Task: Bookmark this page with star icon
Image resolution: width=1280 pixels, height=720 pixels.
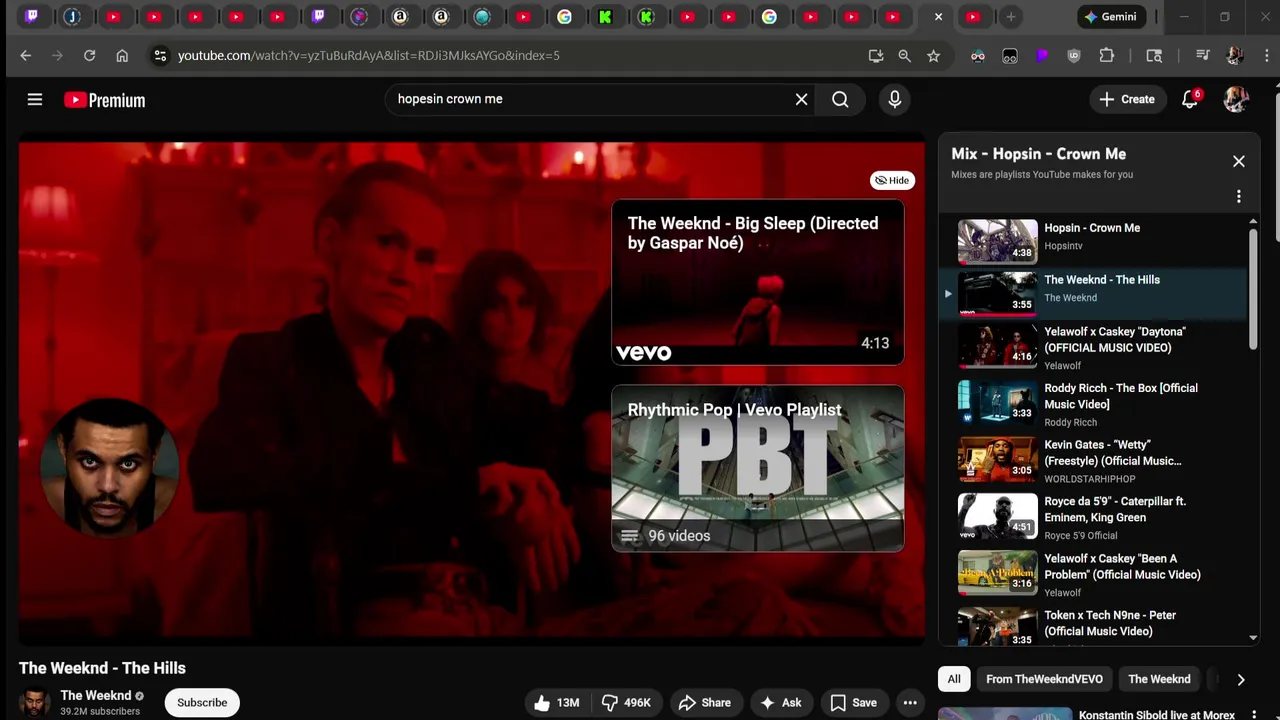Action: 933,56
